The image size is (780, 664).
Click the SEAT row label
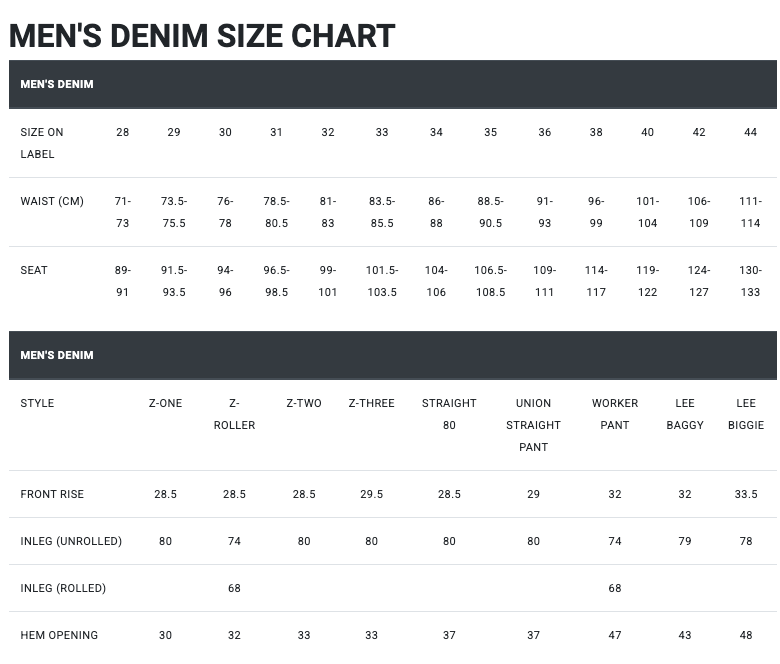pos(34,270)
